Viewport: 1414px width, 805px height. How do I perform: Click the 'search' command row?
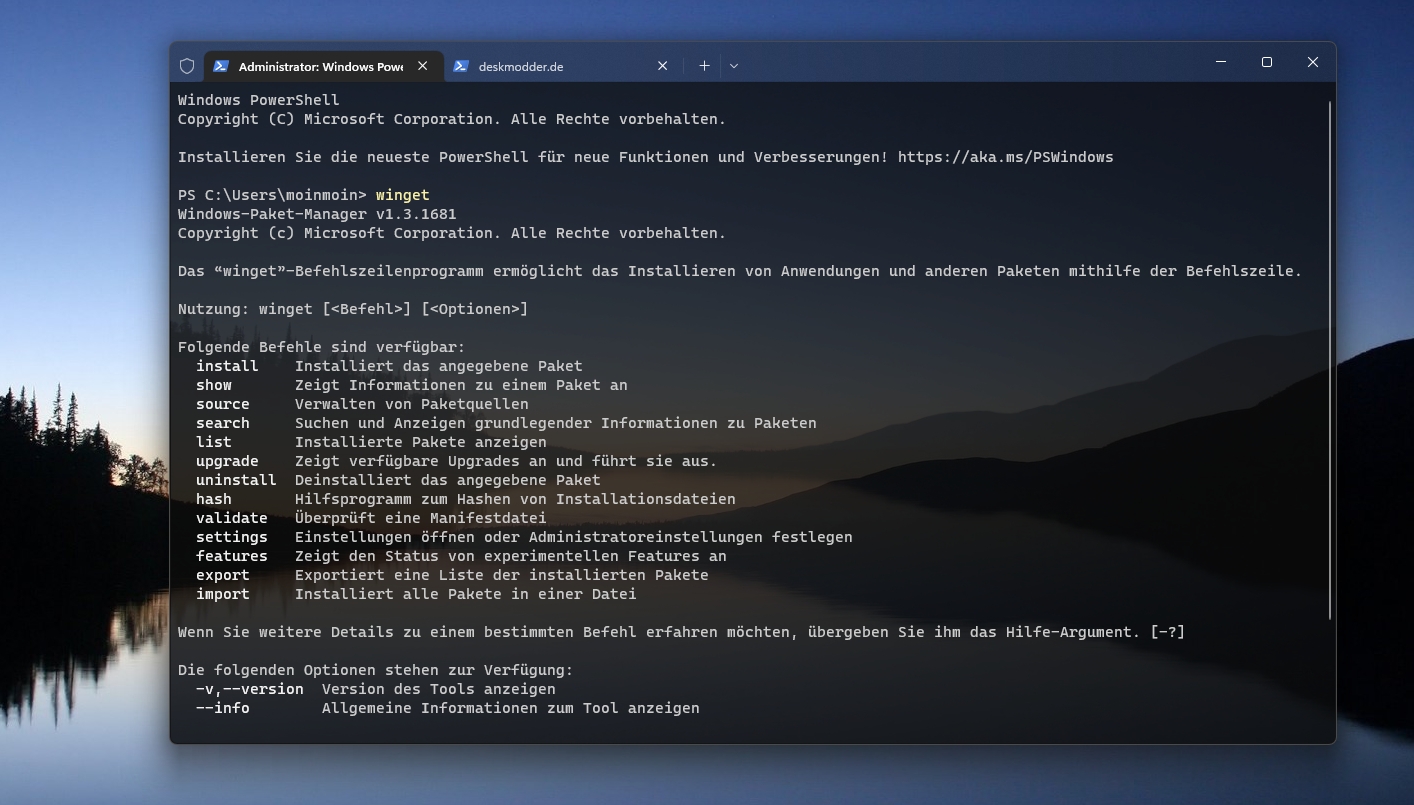[506, 423]
